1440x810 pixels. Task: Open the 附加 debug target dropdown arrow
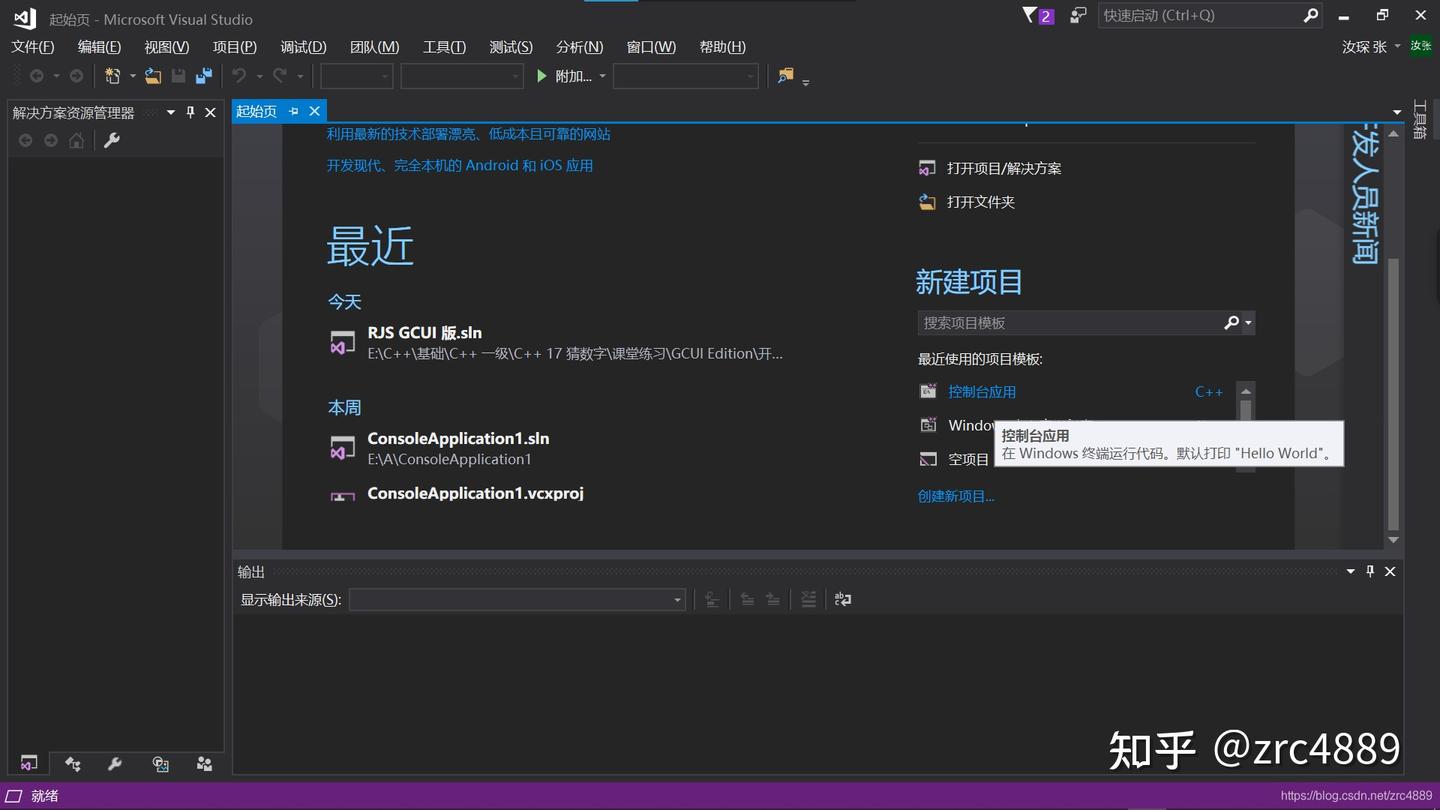(602, 76)
